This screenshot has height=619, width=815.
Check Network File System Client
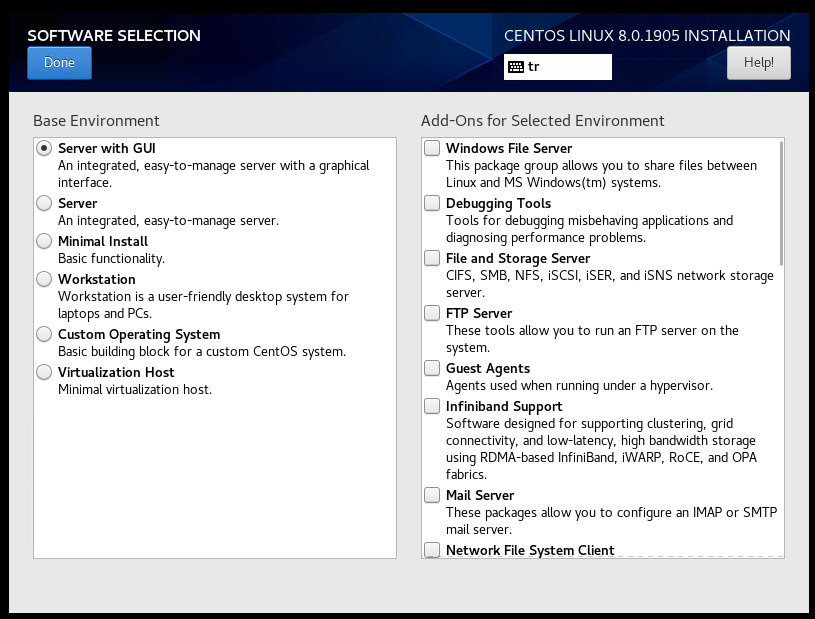432,550
